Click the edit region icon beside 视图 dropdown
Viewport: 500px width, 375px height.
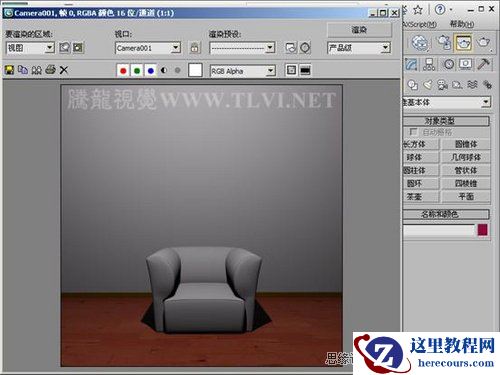pyautogui.click(x=64, y=48)
